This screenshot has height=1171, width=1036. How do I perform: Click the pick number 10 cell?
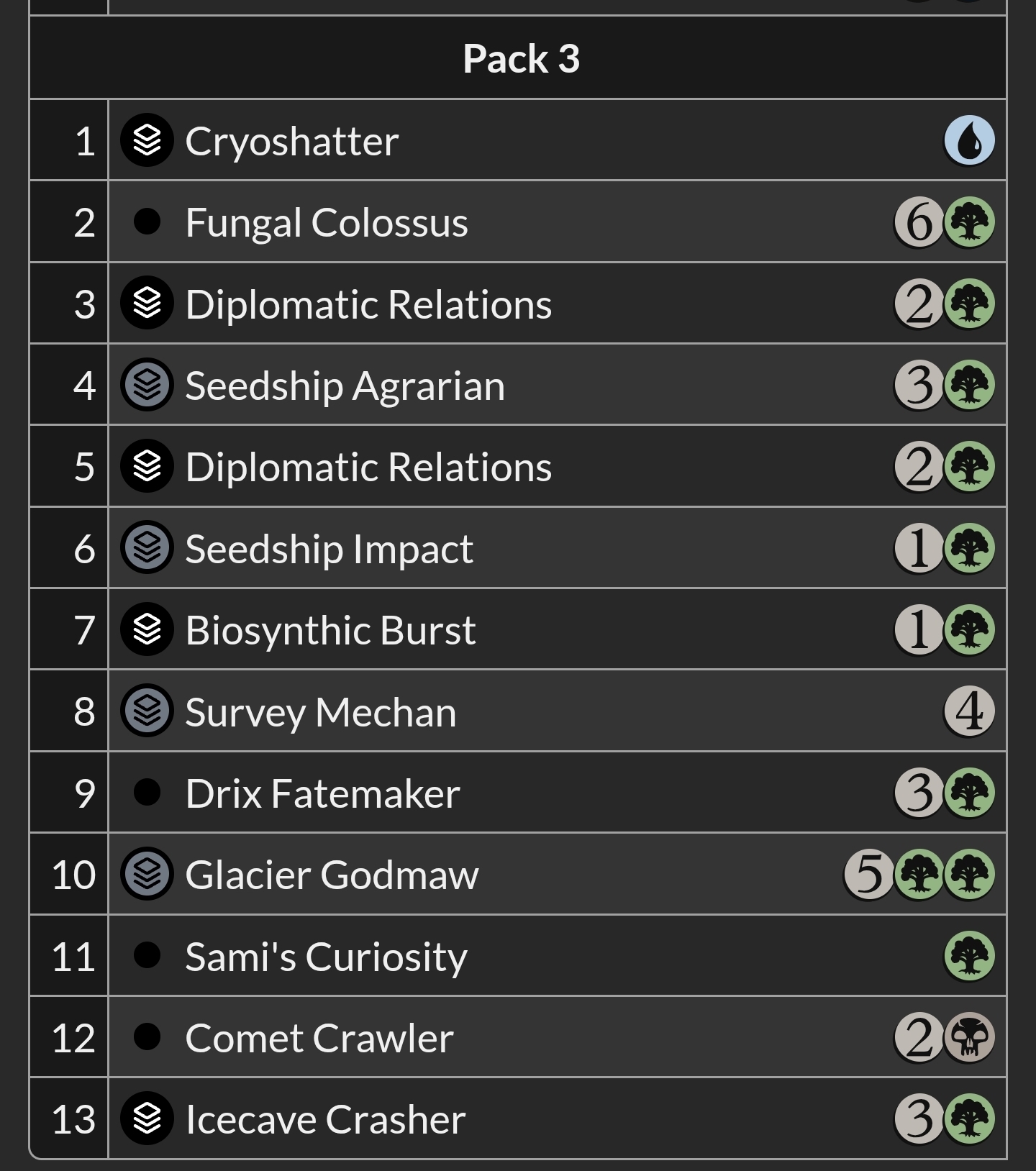coord(69,874)
